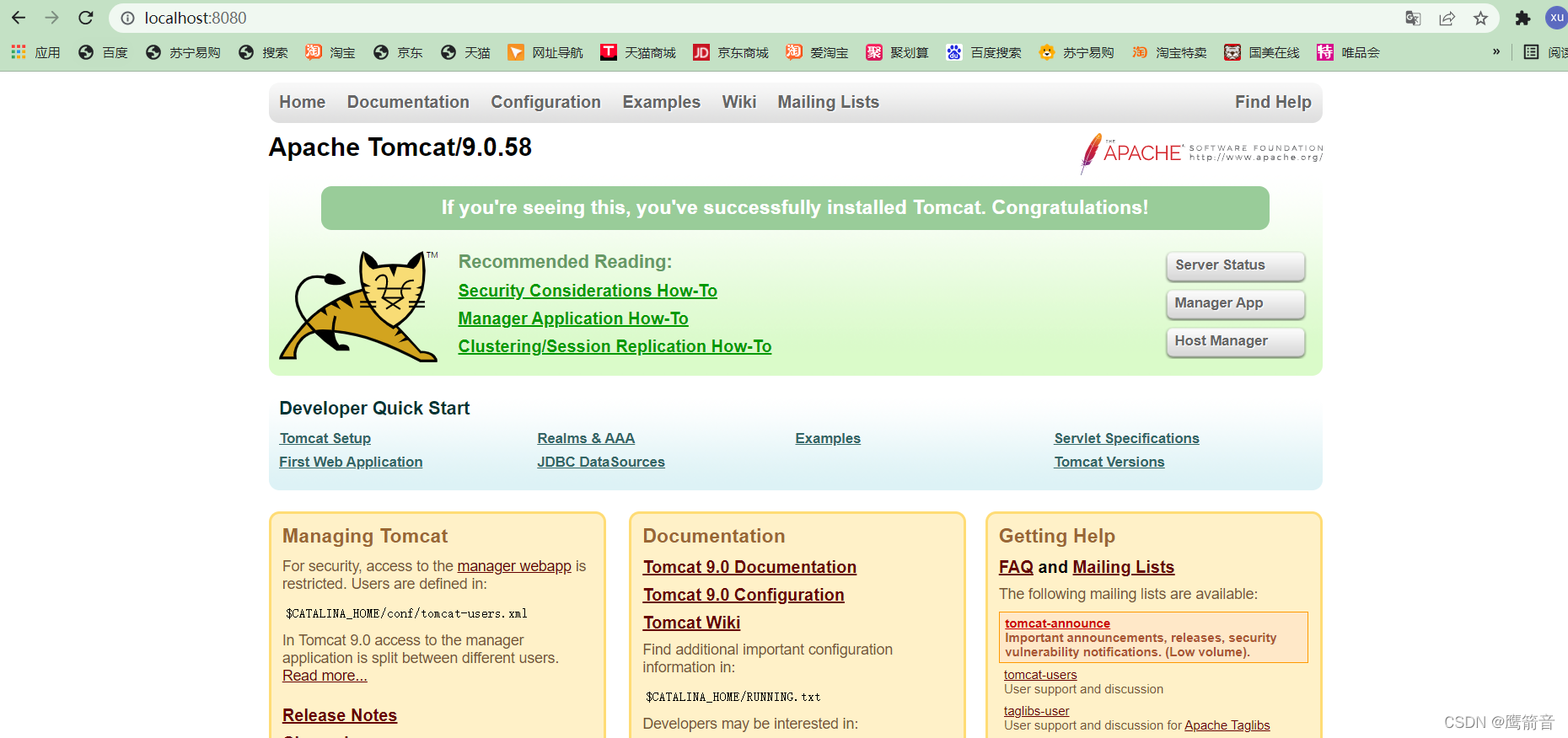This screenshot has width=1568, height=738.
Task: Open the 爱淘宝 bookmark
Action: click(817, 52)
